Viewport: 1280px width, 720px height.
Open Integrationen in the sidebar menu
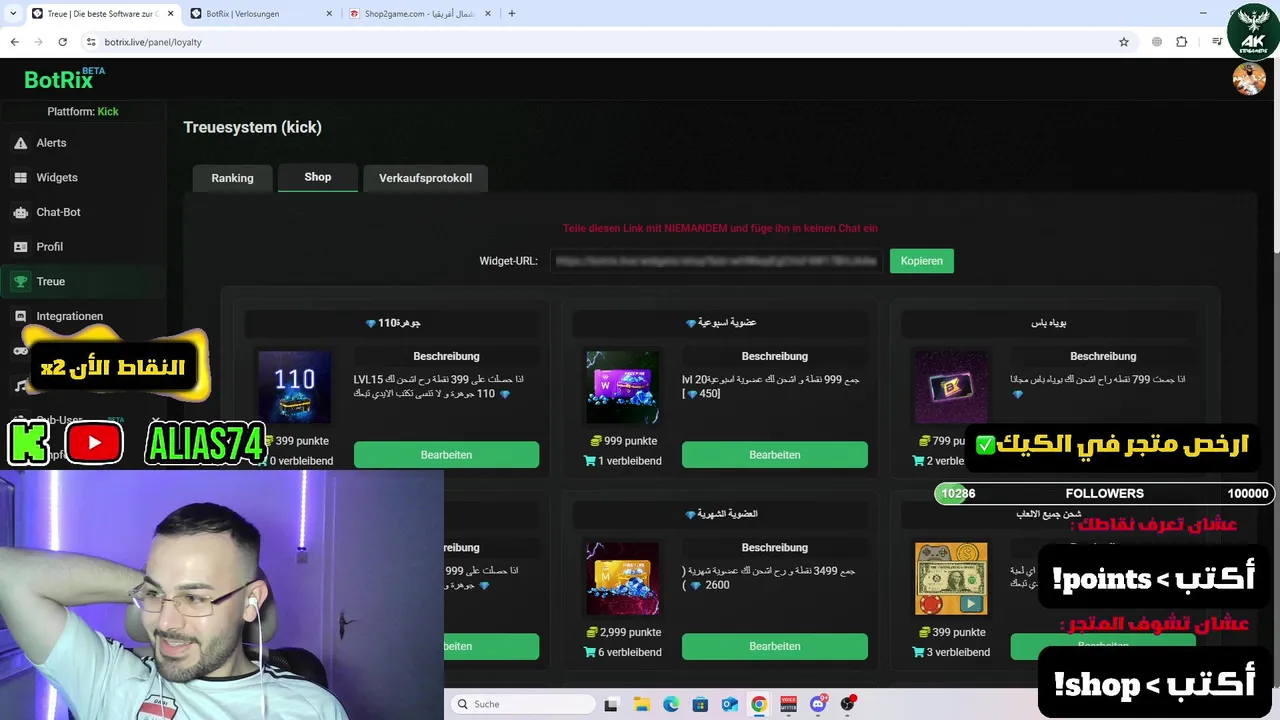click(x=83, y=316)
